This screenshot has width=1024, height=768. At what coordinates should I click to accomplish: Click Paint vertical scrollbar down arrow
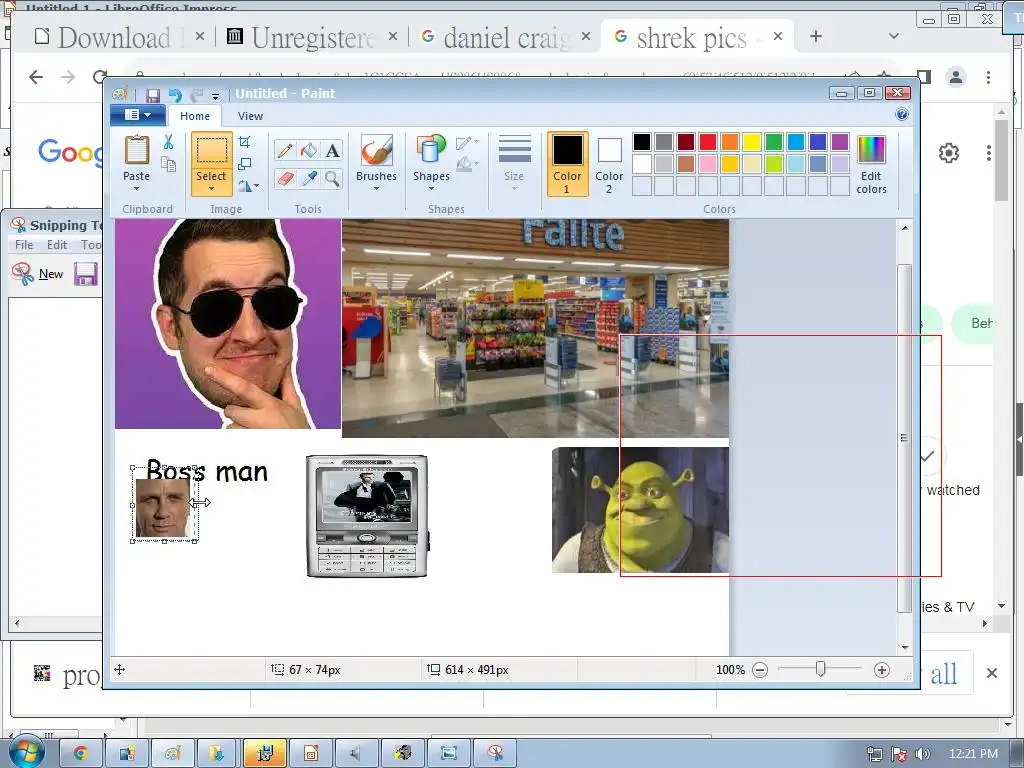coord(904,647)
